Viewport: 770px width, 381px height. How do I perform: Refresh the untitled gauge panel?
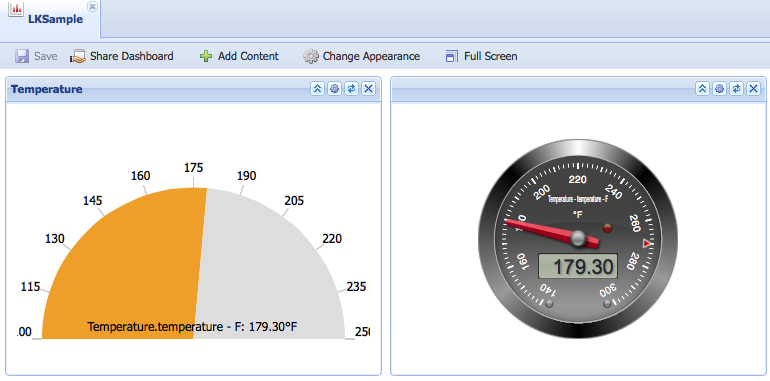736,89
